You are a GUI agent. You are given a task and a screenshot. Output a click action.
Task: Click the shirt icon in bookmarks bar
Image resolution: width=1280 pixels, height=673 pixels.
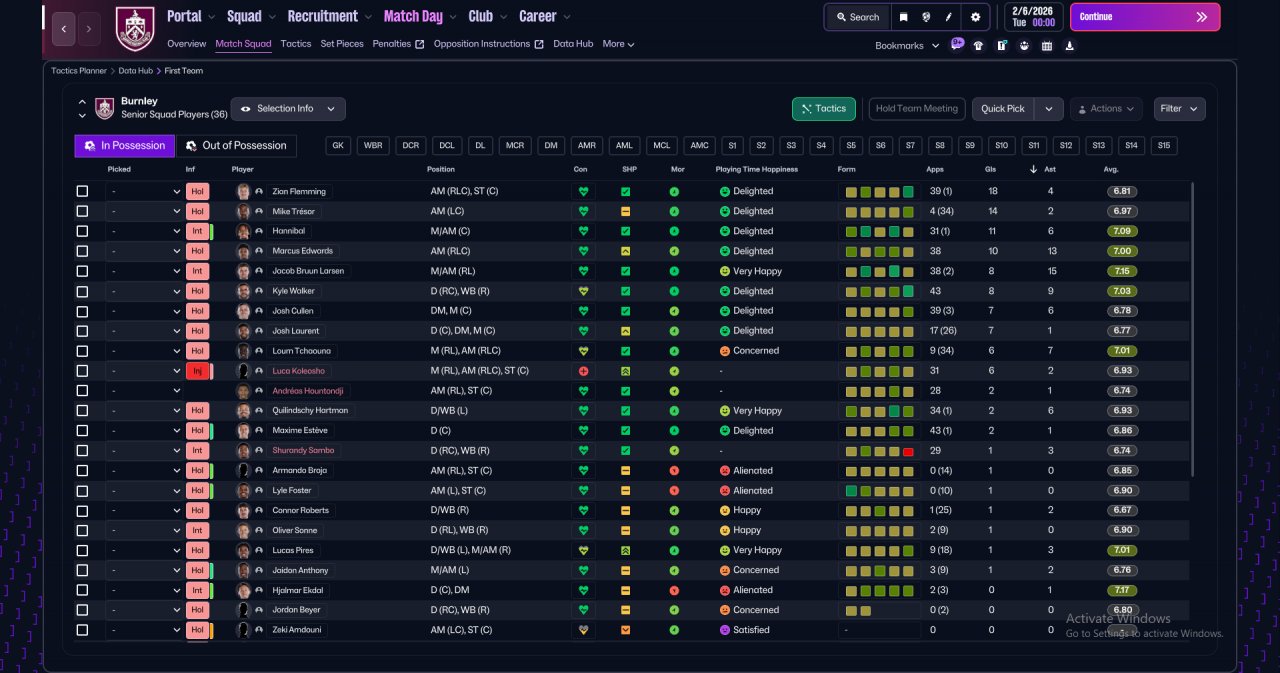978,45
